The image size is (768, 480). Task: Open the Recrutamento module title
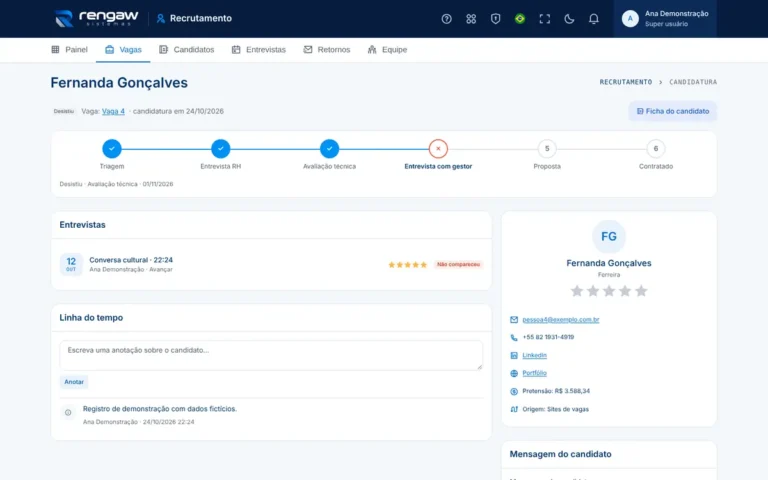(194, 19)
